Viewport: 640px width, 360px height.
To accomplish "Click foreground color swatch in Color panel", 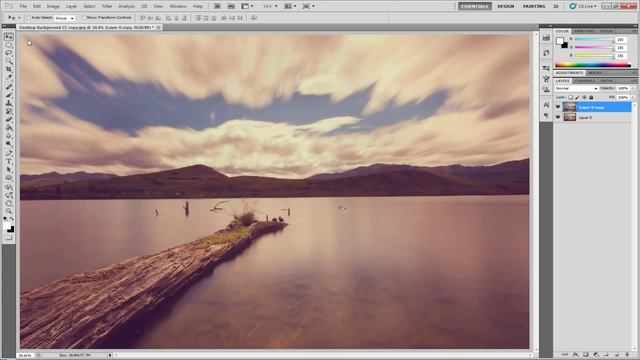I will click(560, 41).
